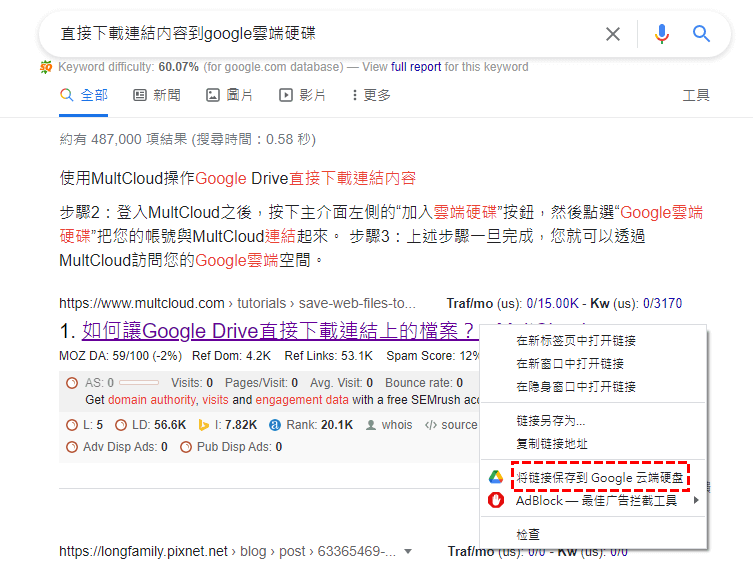753x564 pixels.
Task: Click the Google Drive triangle icon in menu
Action: pyautogui.click(x=496, y=477)
